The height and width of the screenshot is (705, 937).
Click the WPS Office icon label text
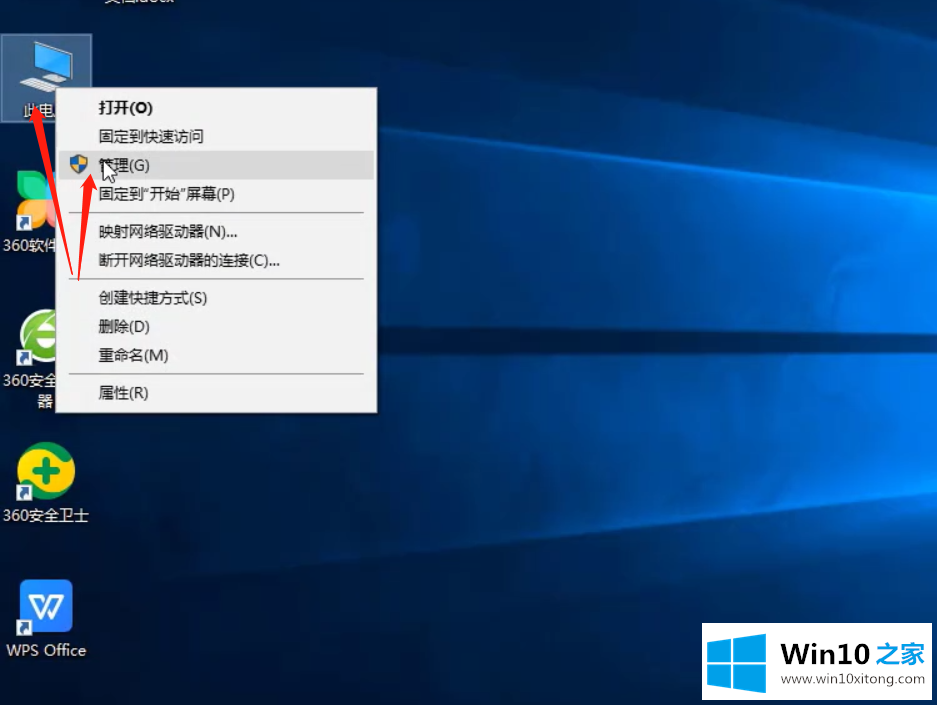pos(46,650)
